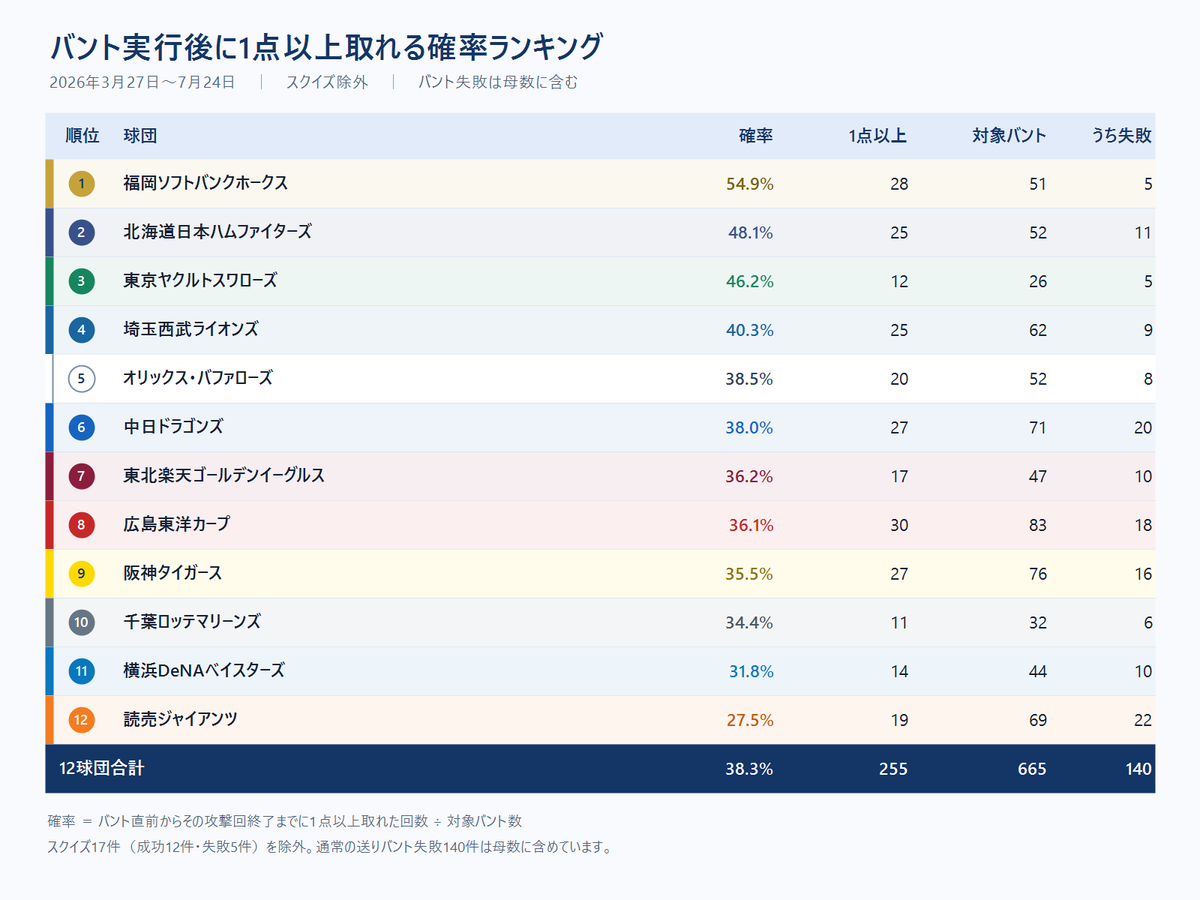The height and width of the screenshot is (900, 1200).
Task: Click the gray rank 10 badge
Action: tap(82, 623)
